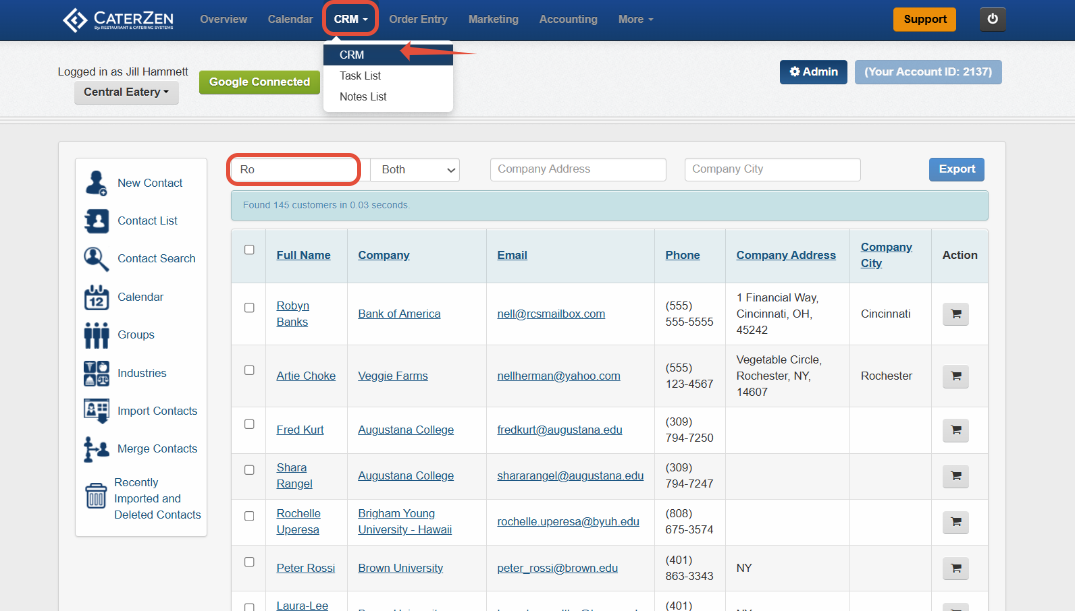Open Brown University company link
Viewport: 1075px width, 611px height.
(400, 568)
